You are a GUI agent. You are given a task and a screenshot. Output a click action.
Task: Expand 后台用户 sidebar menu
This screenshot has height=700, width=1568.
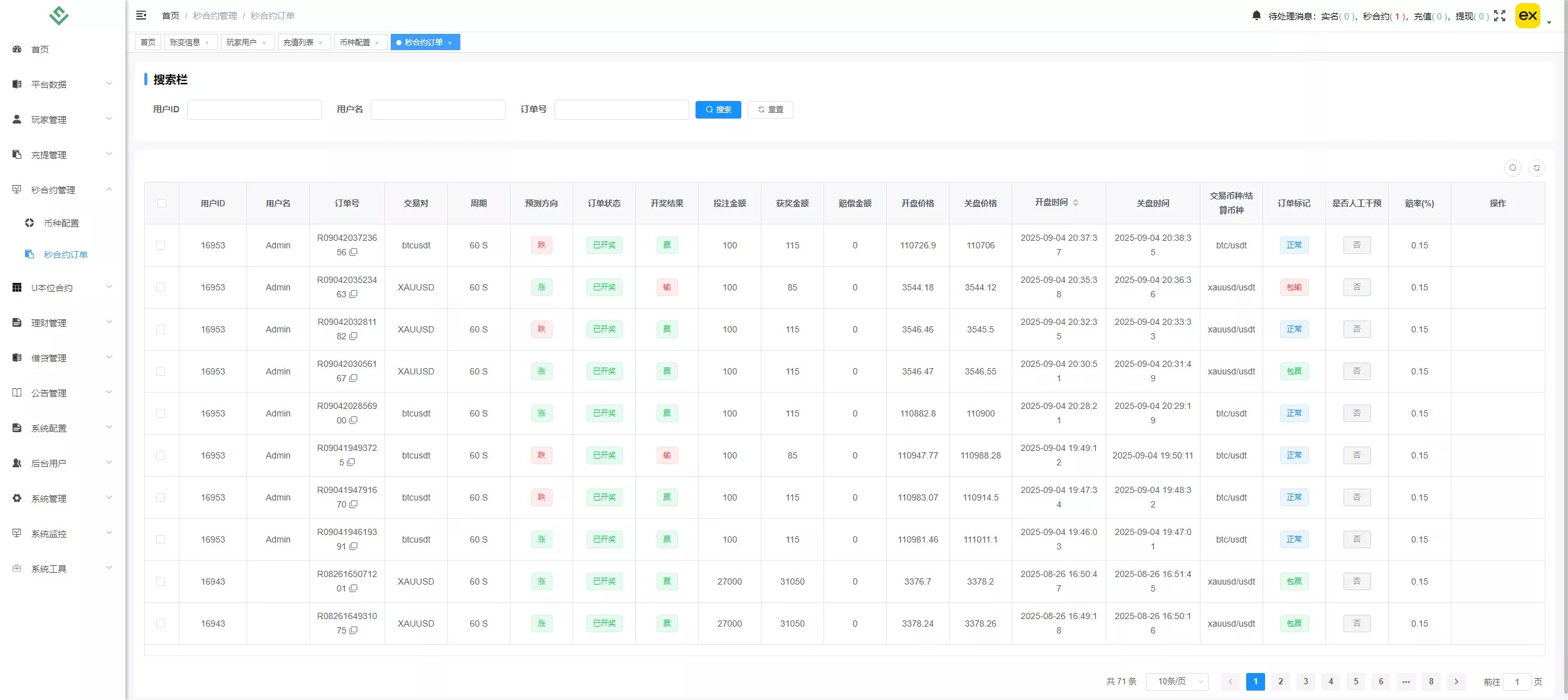point(63,464)
